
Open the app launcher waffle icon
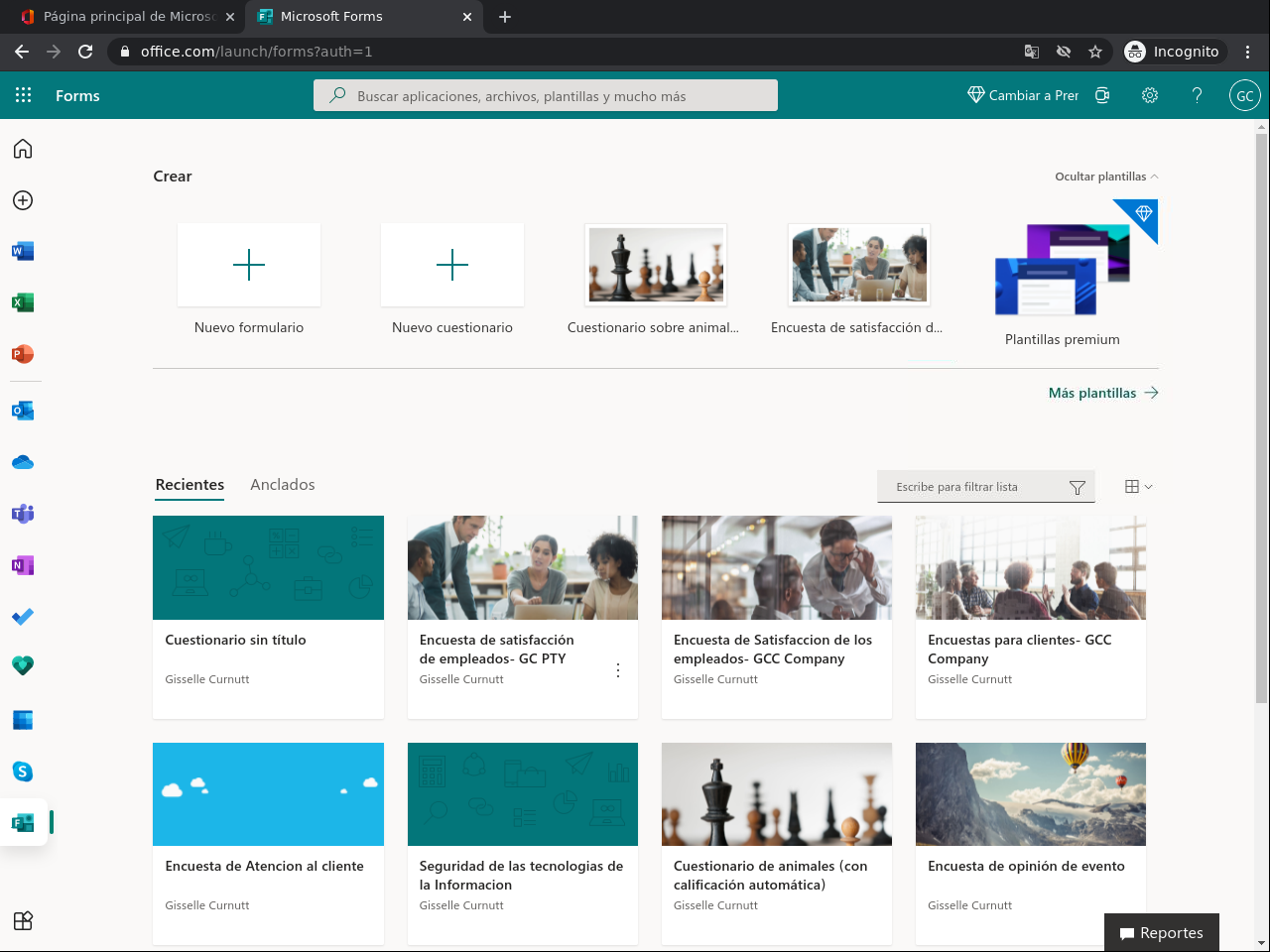point(24,95)
